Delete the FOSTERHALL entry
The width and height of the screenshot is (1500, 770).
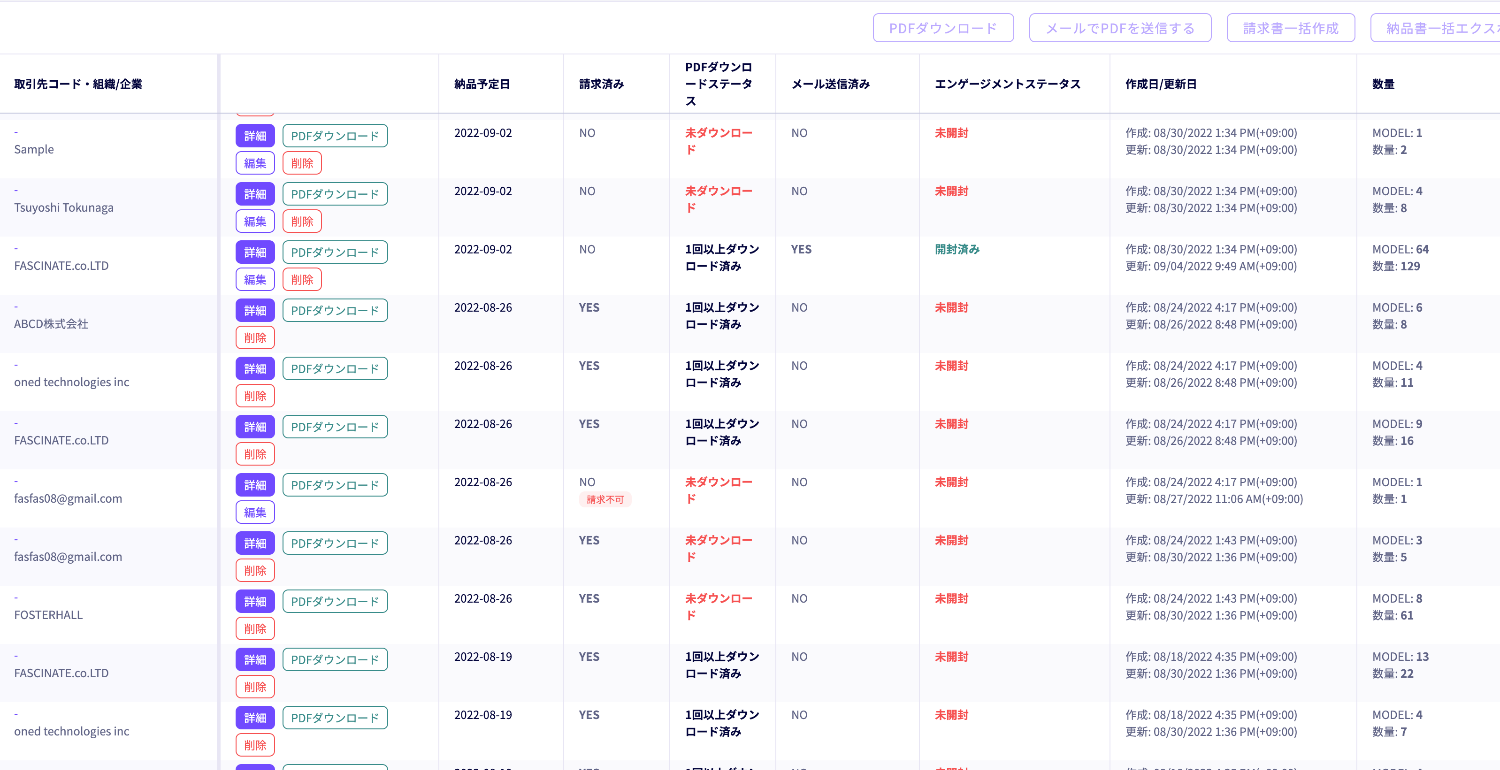(255, 628)
